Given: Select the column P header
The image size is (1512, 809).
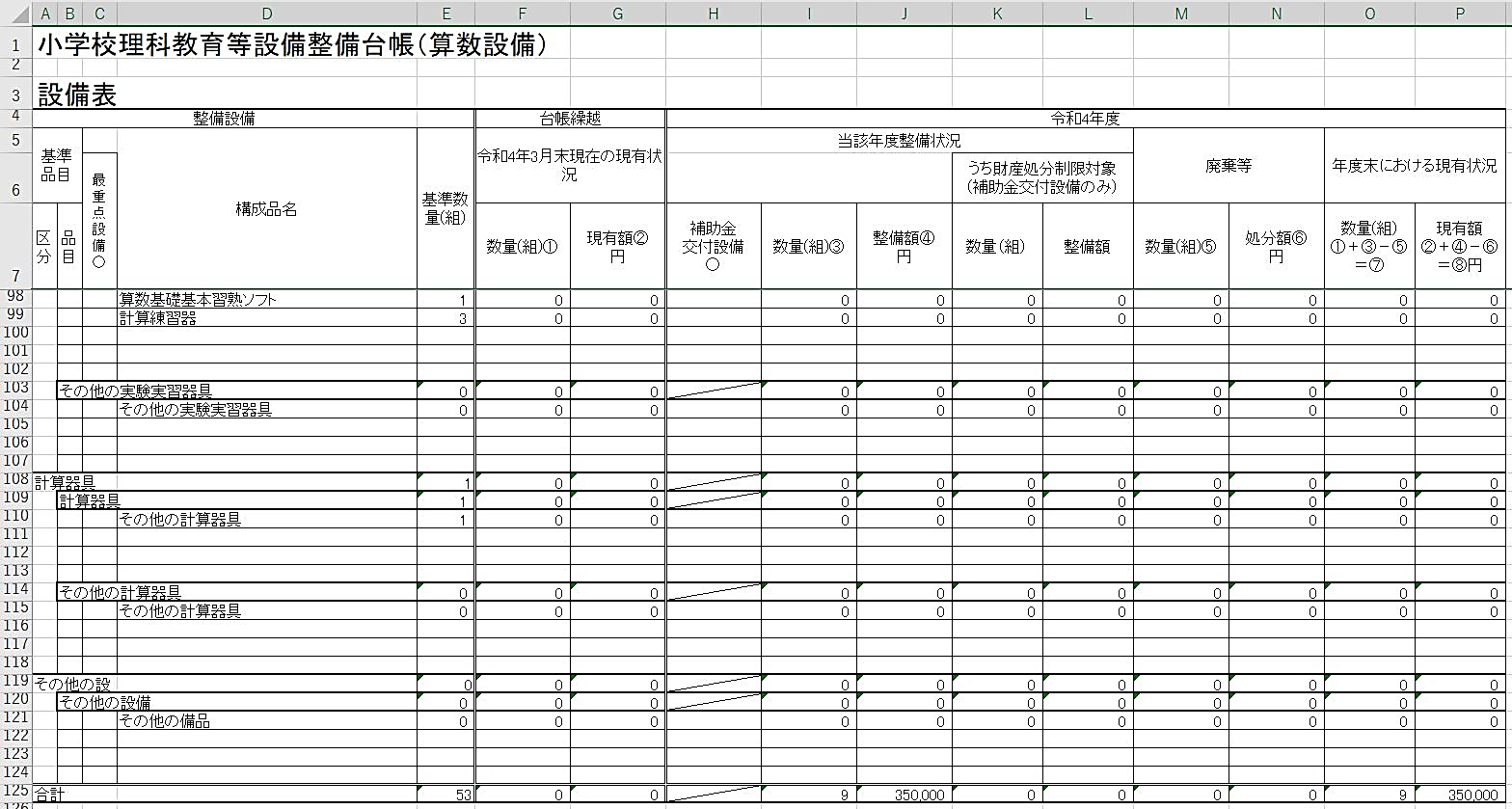Looking at the screenshot, I should [x=1460, y=13].
